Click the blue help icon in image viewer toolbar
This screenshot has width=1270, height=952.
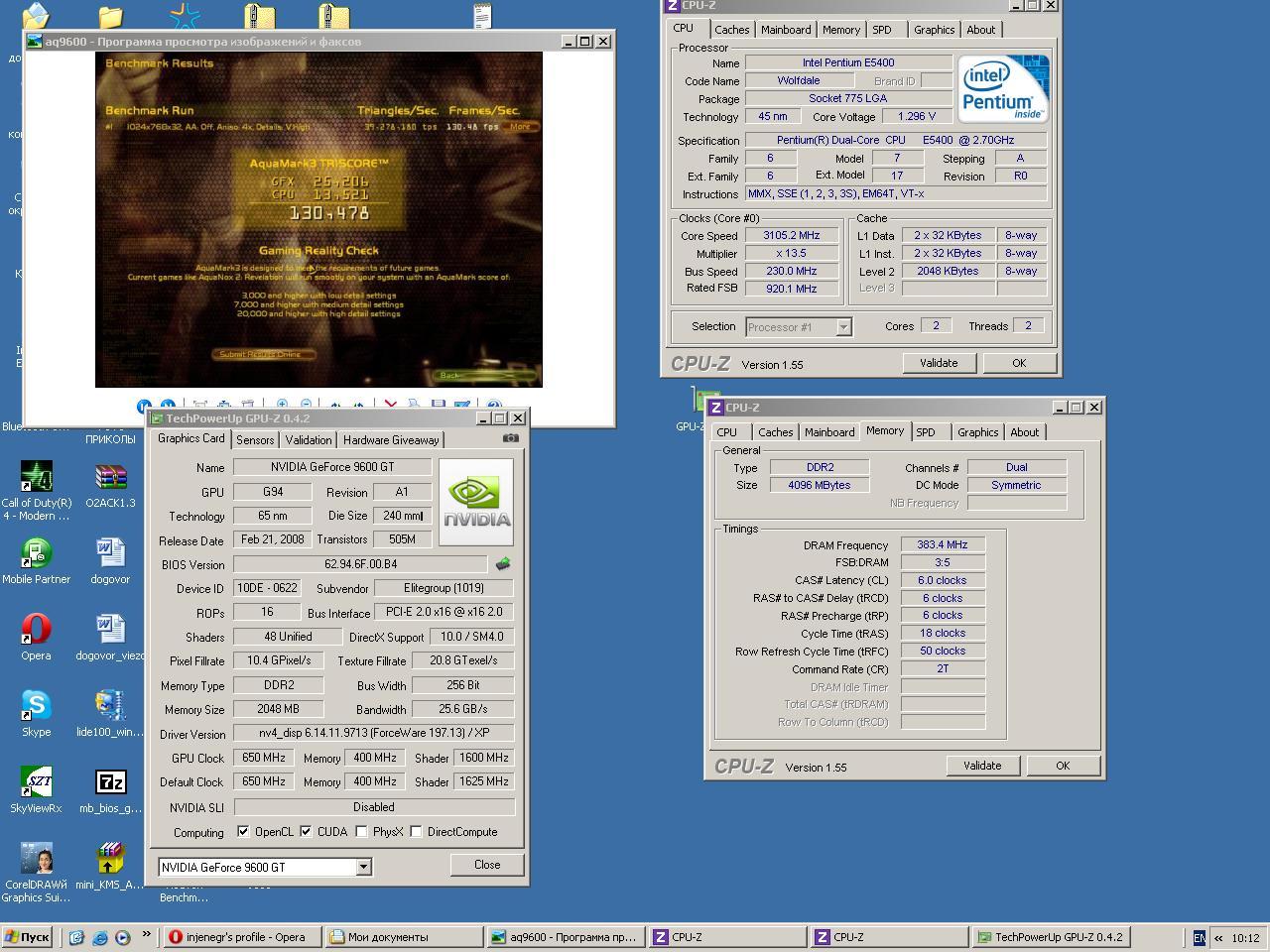coord(493,405)
